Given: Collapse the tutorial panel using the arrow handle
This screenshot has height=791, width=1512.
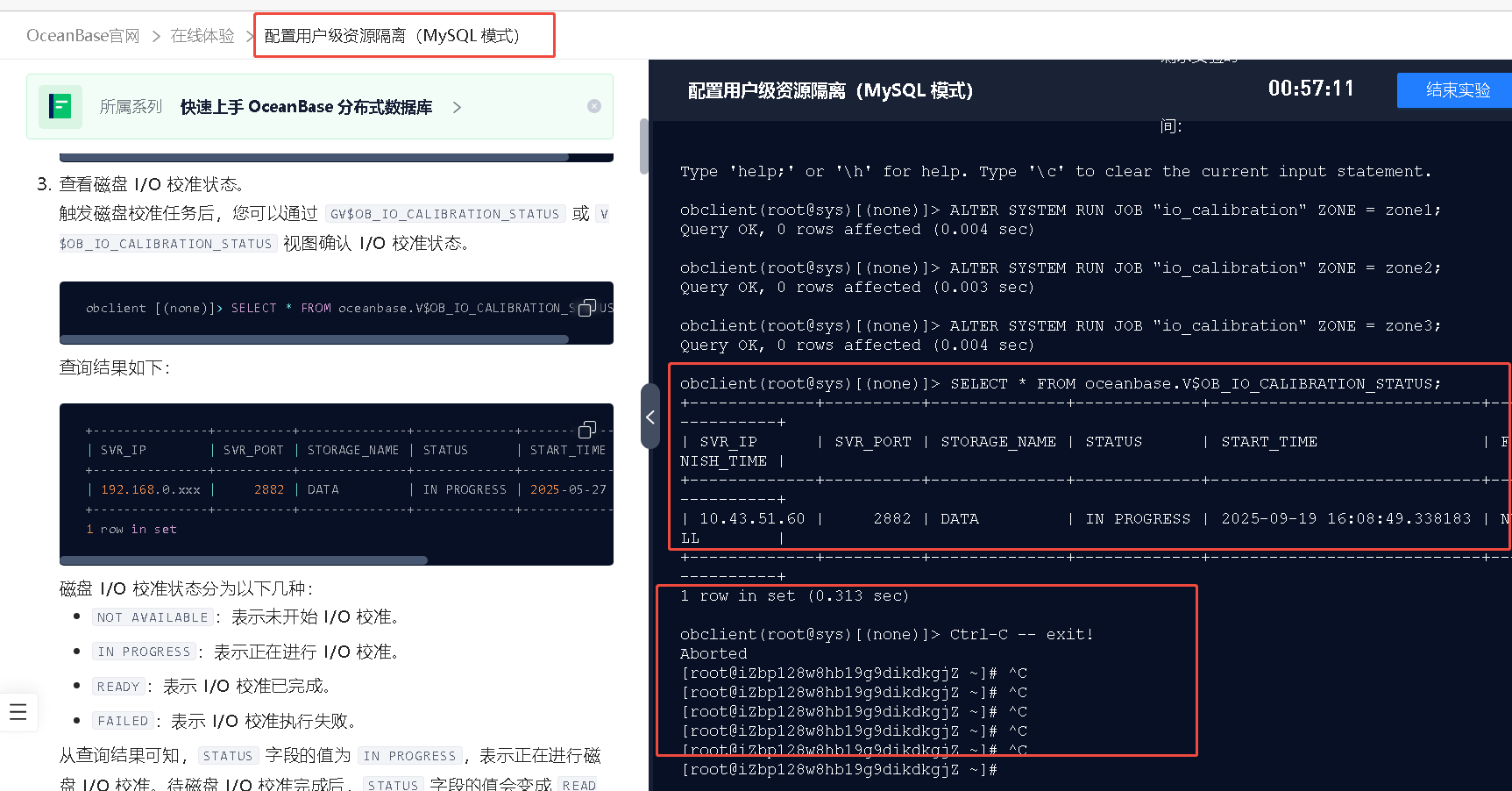Looking at the screenshot, I should (x=650, y=417).
